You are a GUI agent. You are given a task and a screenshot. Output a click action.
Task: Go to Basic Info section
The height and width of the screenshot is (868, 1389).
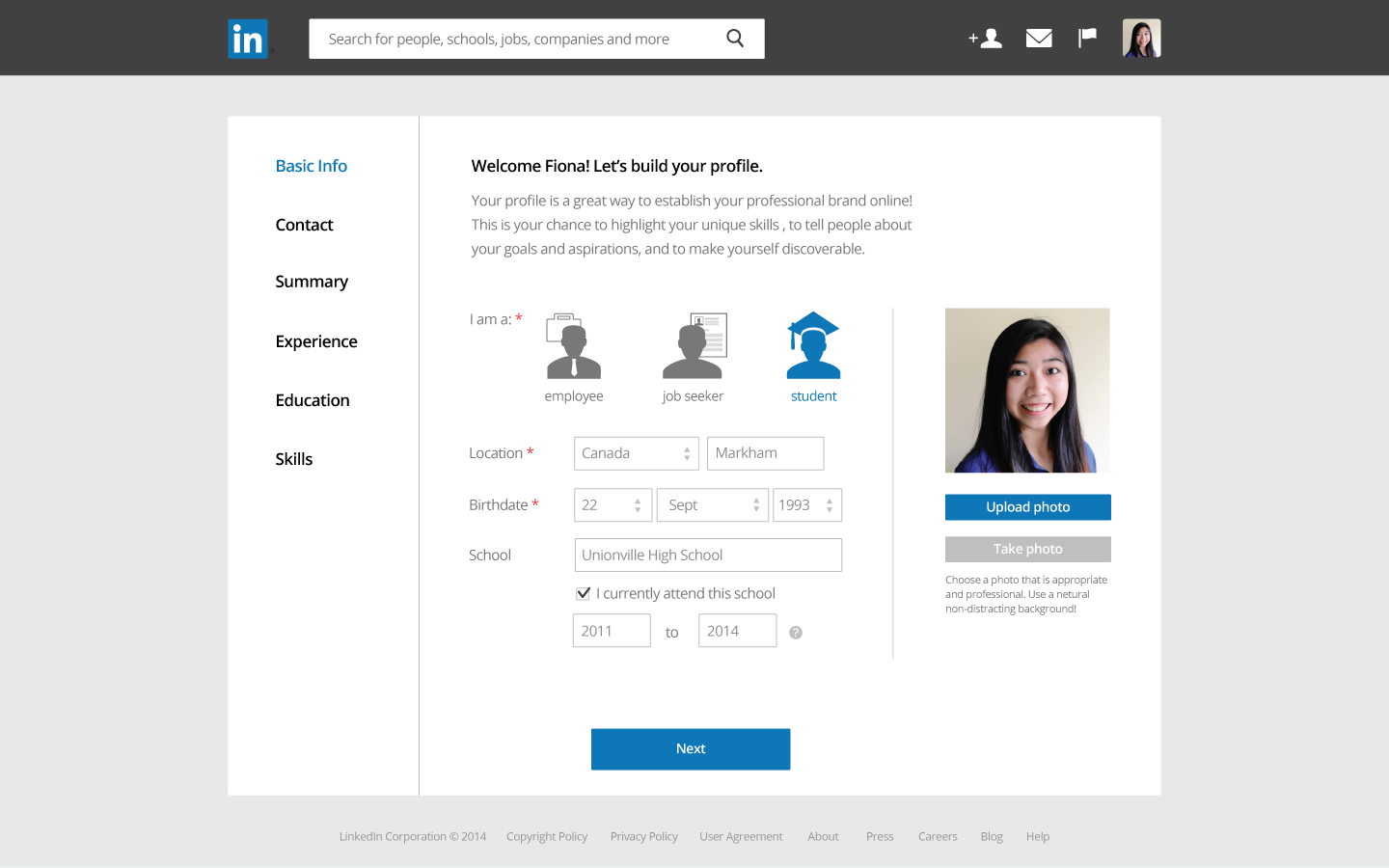[x=312, y=166]
